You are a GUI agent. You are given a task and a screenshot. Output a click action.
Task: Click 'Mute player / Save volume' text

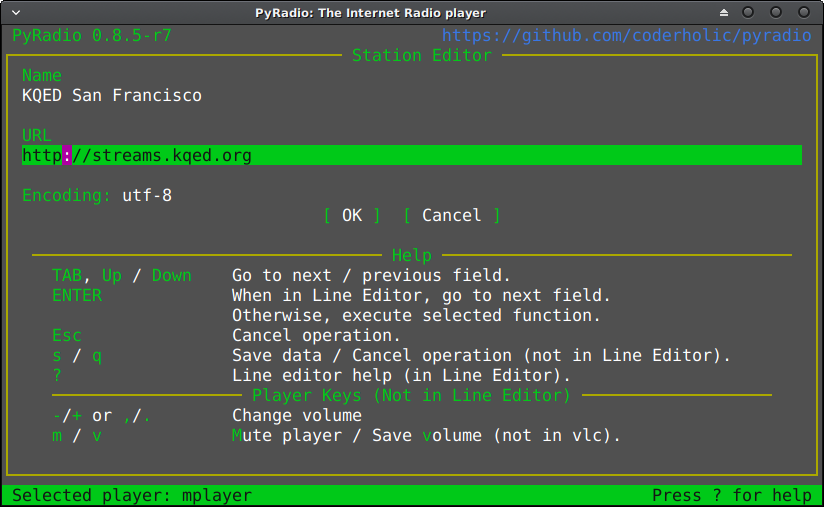coord(357,436)
